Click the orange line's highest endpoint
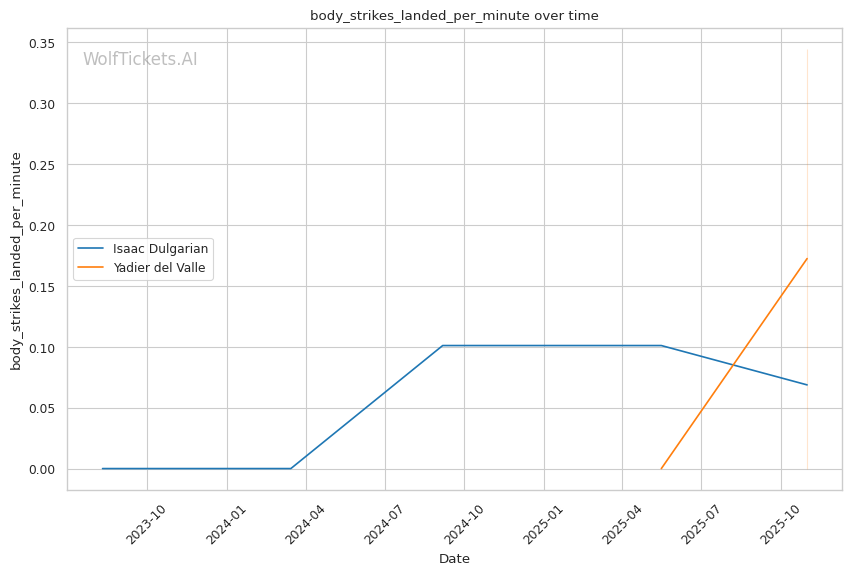852x575 pixels. tap(807, 259)
